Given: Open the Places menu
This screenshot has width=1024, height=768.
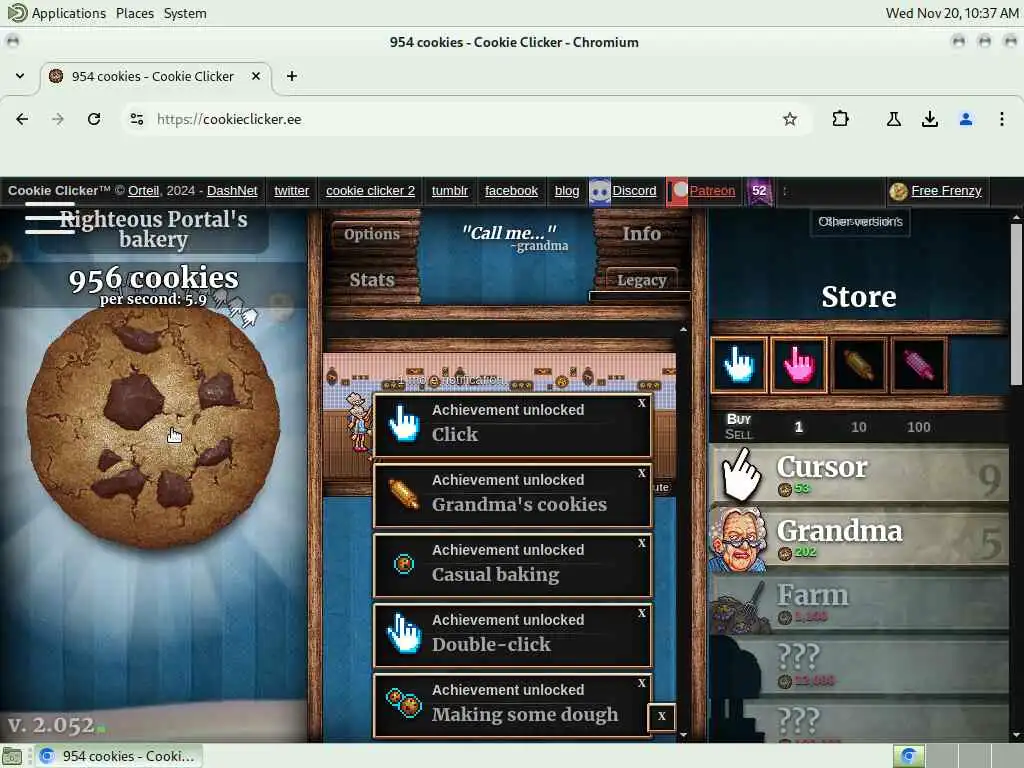Looking at the screenshot, I should pos(135,13).
